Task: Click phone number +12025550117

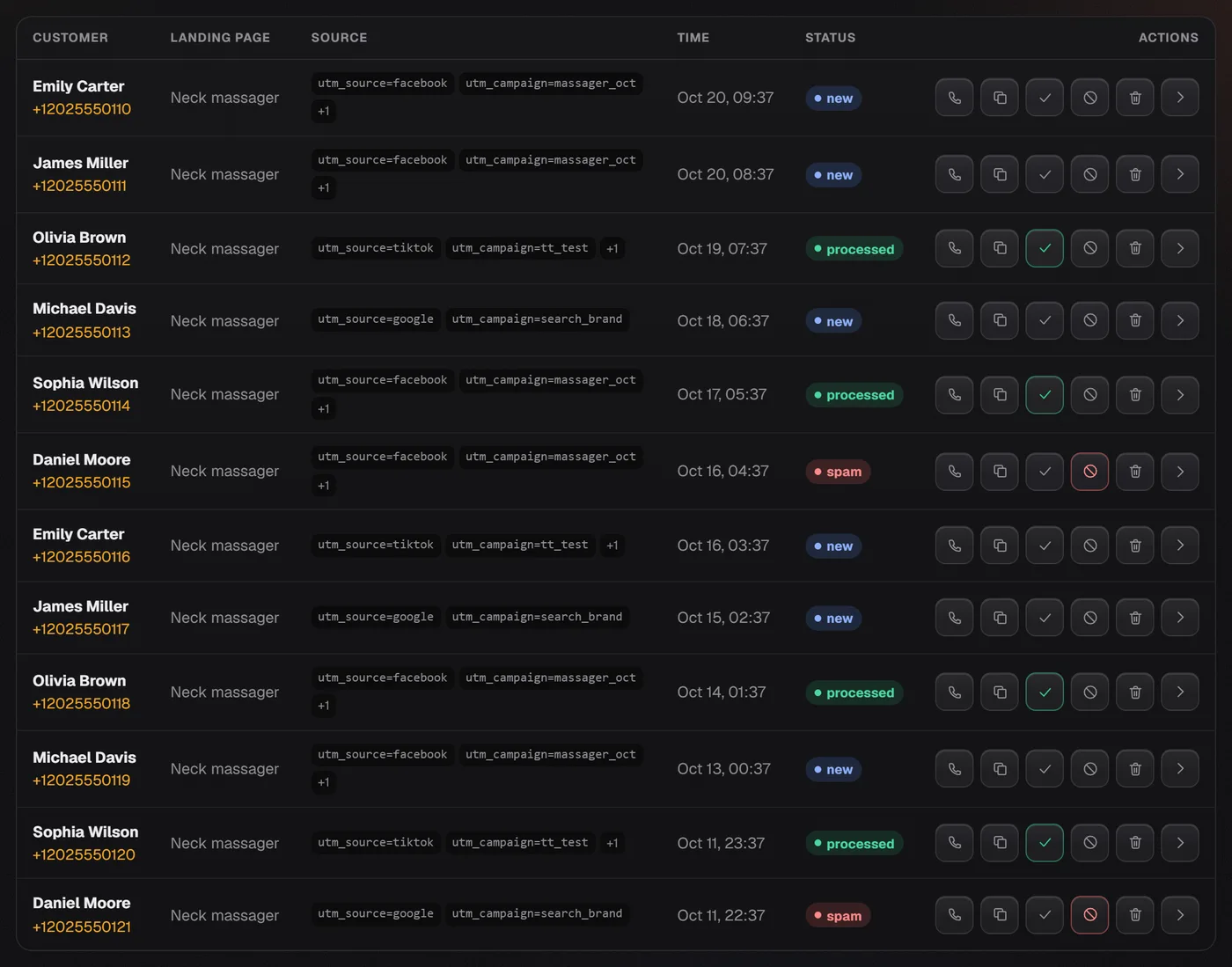Action: pos(81,629)
